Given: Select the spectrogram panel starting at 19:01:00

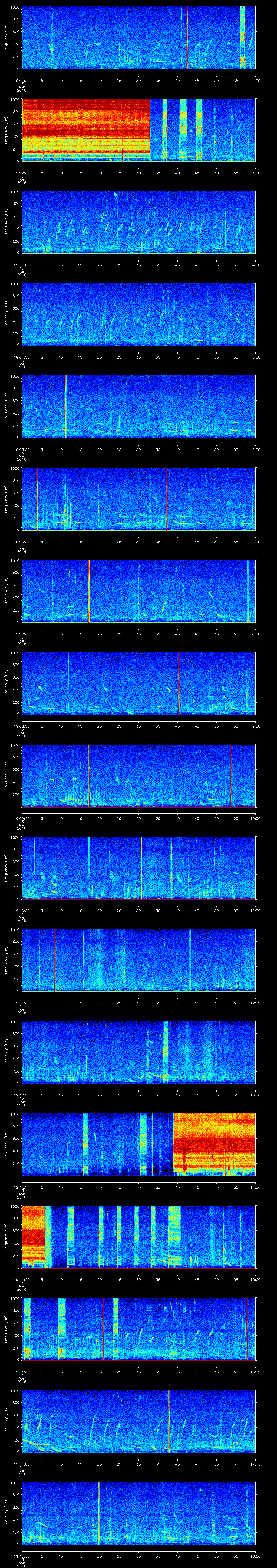Looking at the screenshot, I should (x=139, y=38).
